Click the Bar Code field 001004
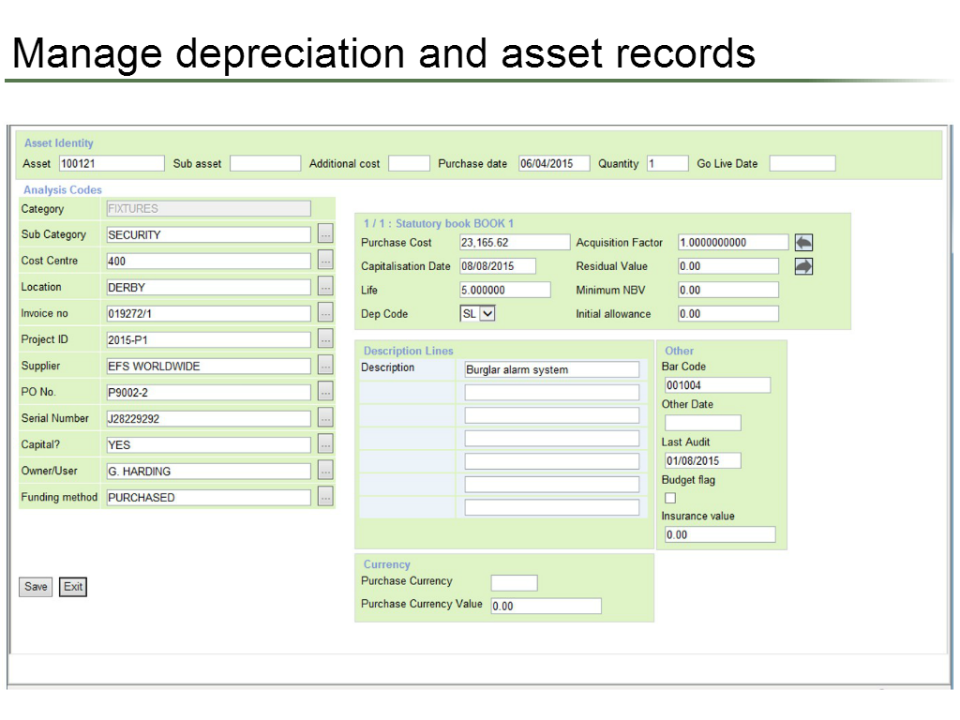 click(x=718, y=385)
